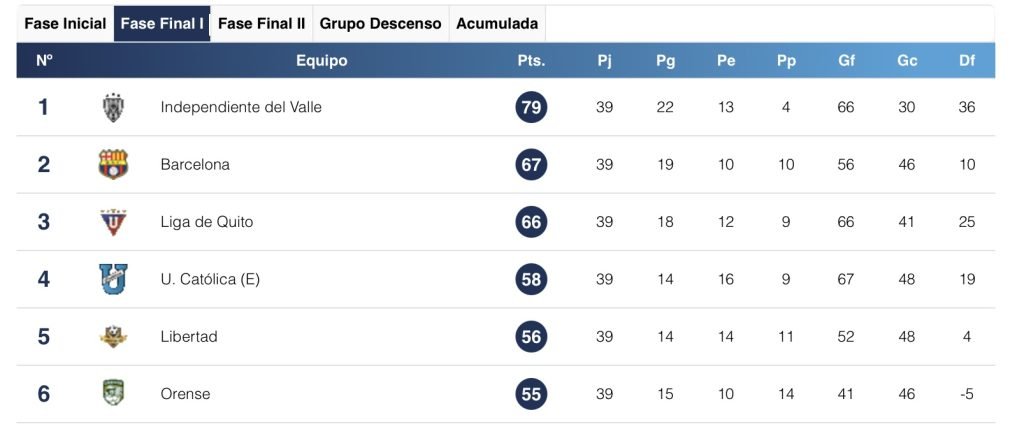Click the Gf column header
The image size is (1024, 429).
[x=846, y=60]
